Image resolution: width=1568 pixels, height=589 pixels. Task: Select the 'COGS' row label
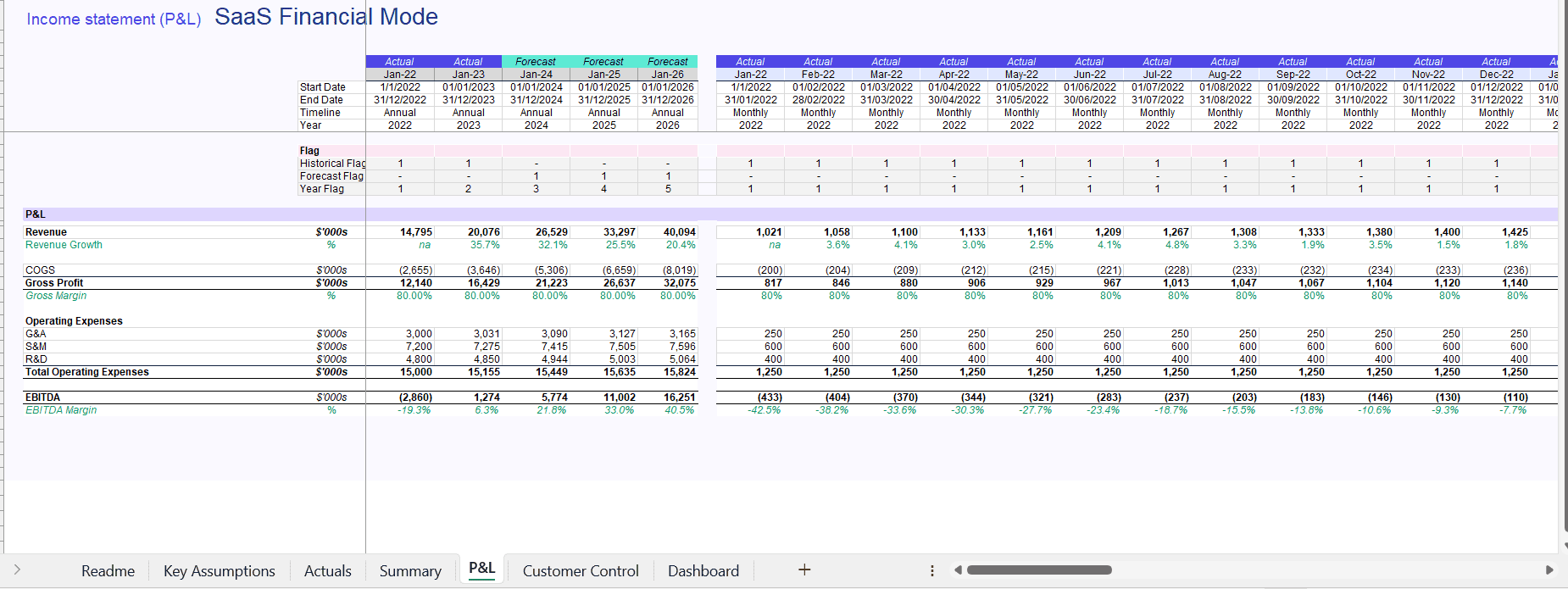tap(40, 270)
